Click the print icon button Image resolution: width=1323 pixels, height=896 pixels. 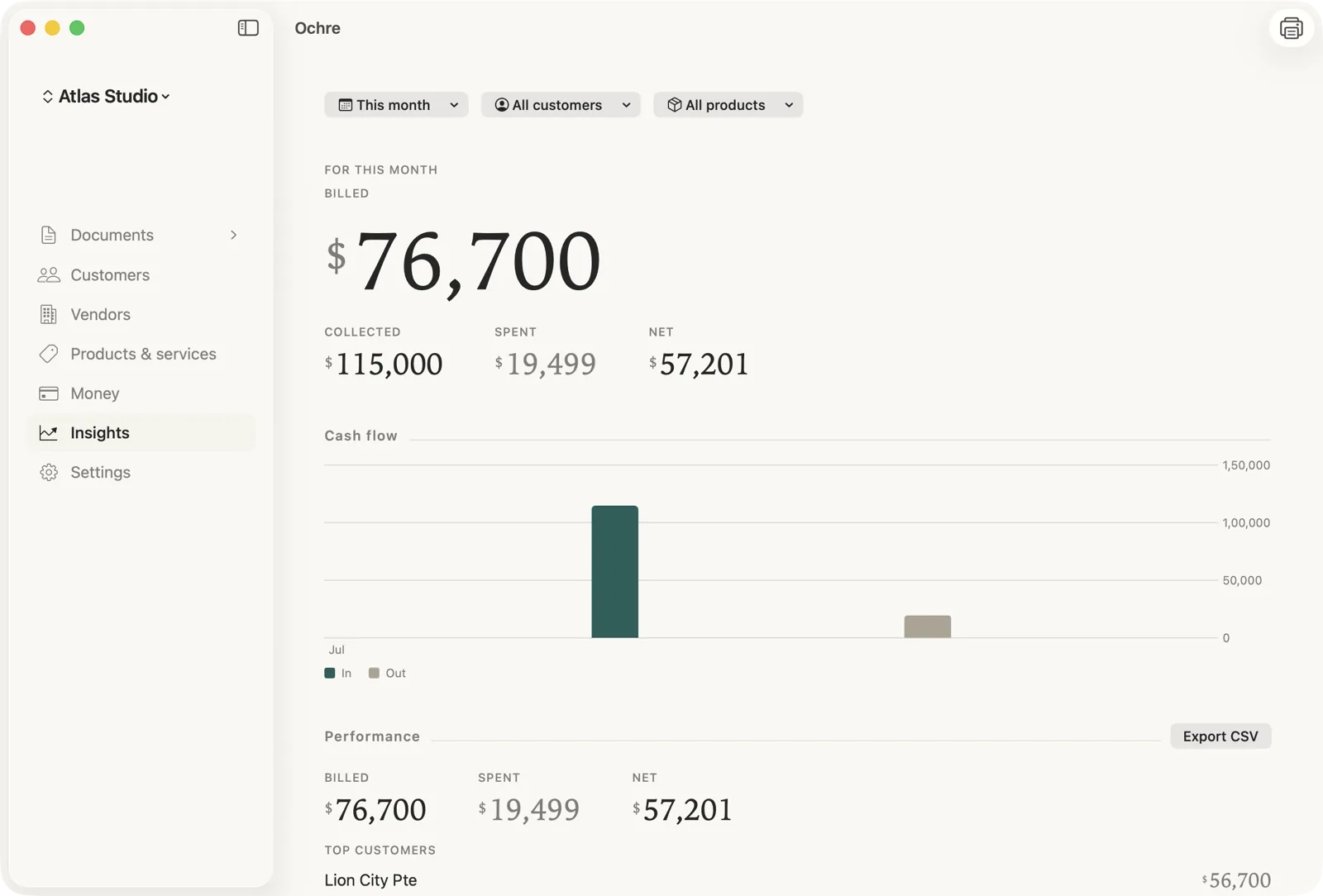(1291, 28)
